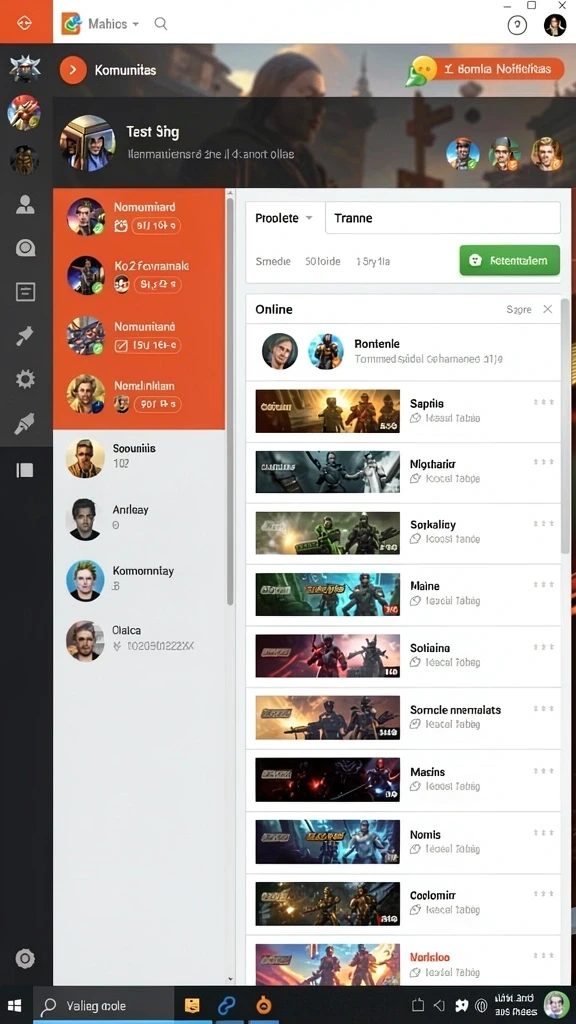Screen dimensions: 576x1024
Task: Click the orange logo icon at top-left
Action: pos(25,23)
